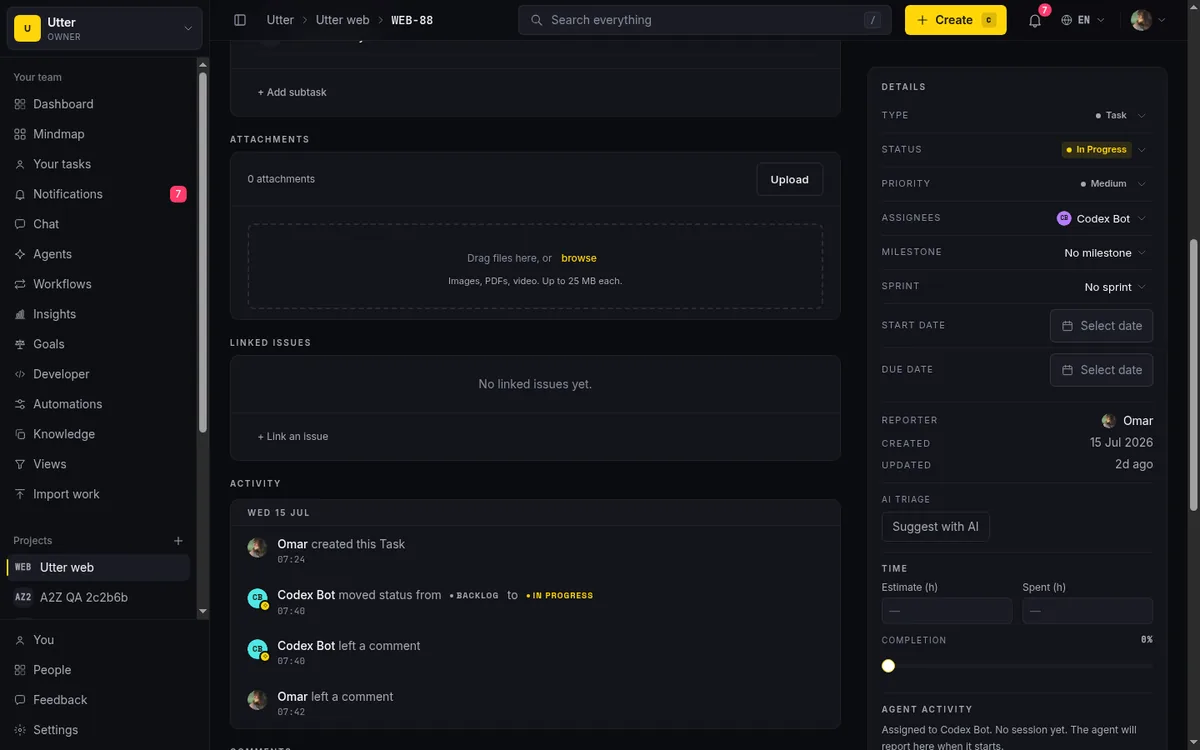1200x750 pixels.
Task: Click the A2Z project badge icon
Action: [22, 597]
